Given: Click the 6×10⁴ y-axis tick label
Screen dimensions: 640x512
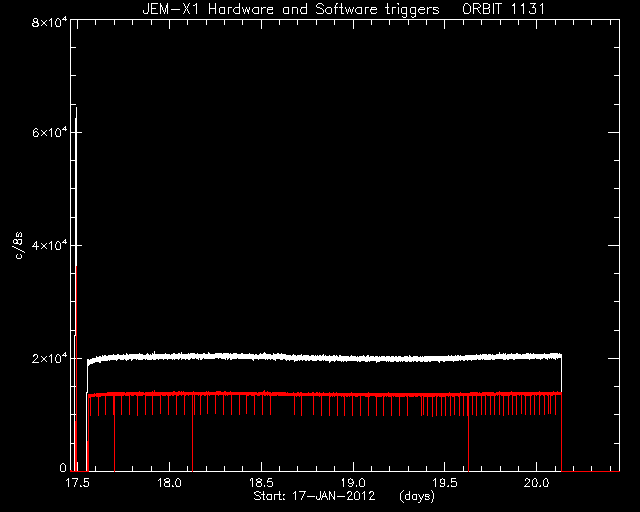Looking at the screenshot, I should click(x=49, y=132).
